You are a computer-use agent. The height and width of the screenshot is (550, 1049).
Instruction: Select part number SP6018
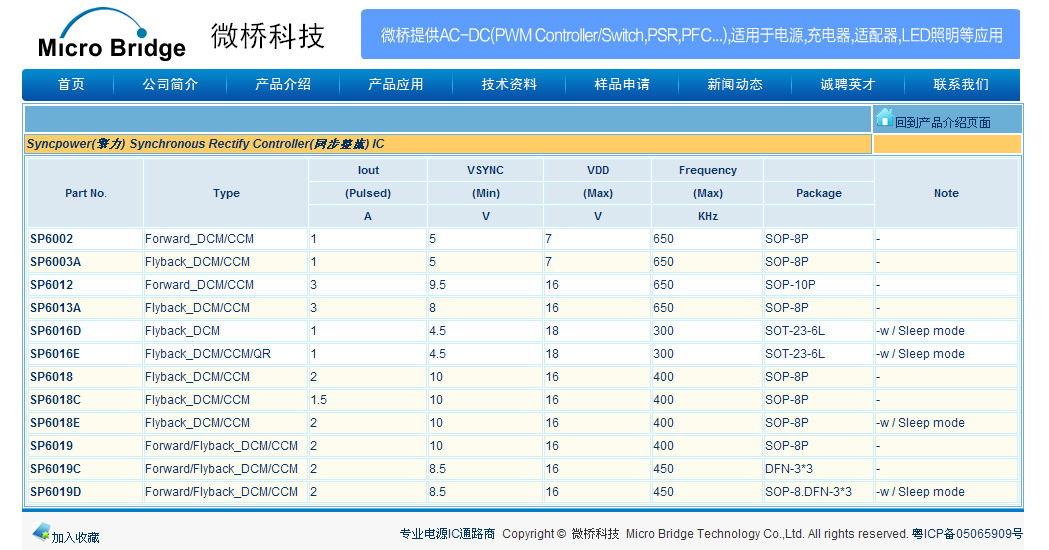coord(52,377)
